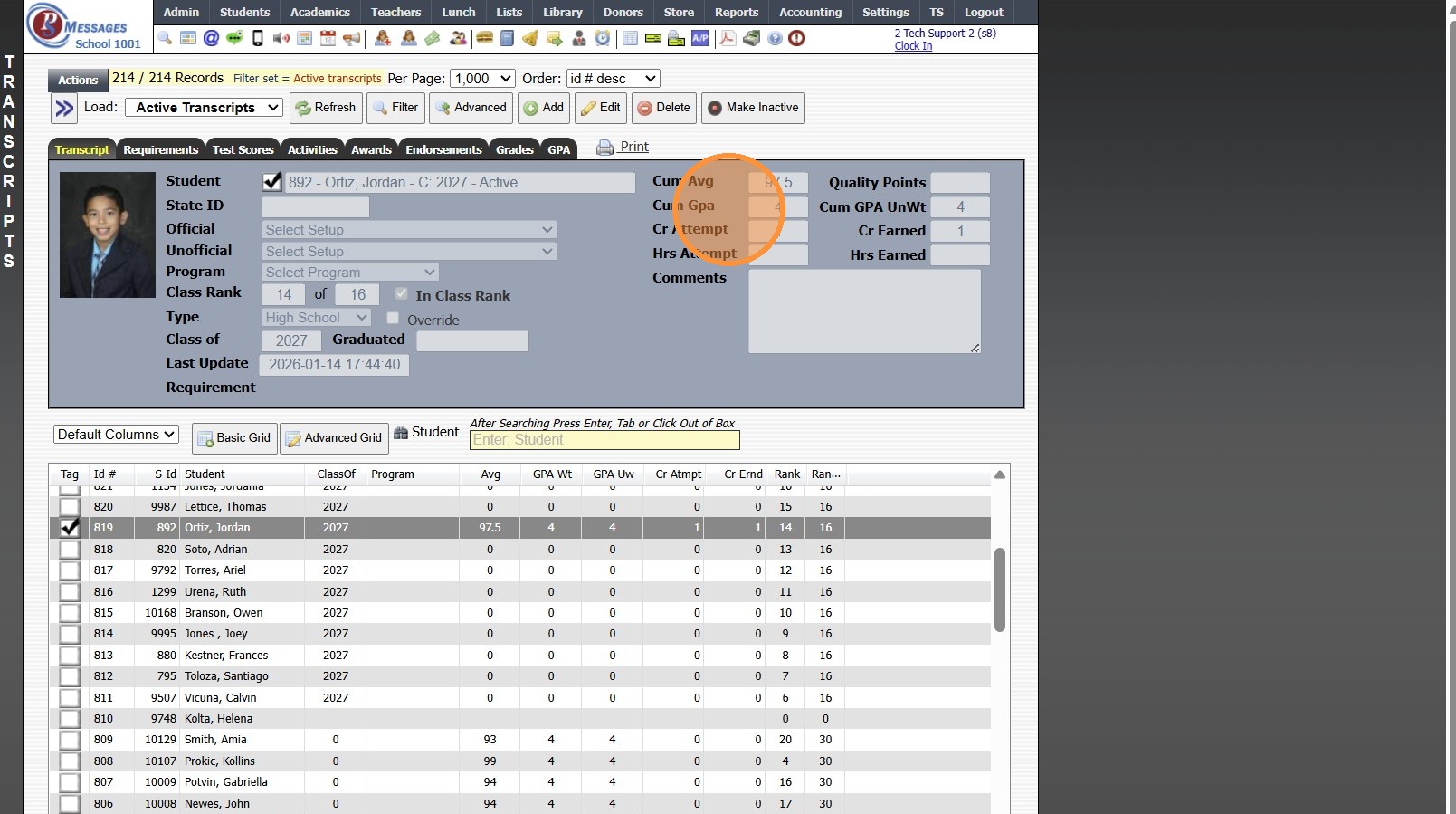Viewport: 1456px width, 814px height.
Task: Click the green money ticket icon
Action: click(x=433, y=38)
